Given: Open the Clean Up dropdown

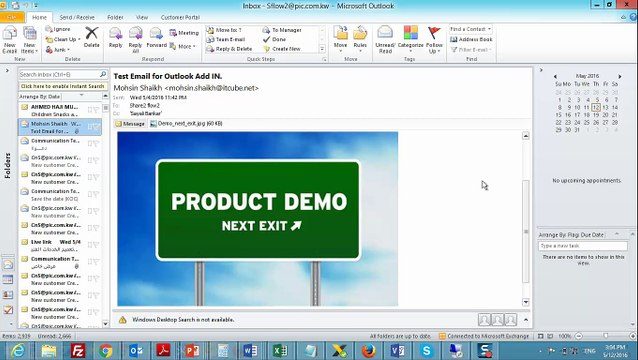Looking at the screenshot, I should (62, 39).
